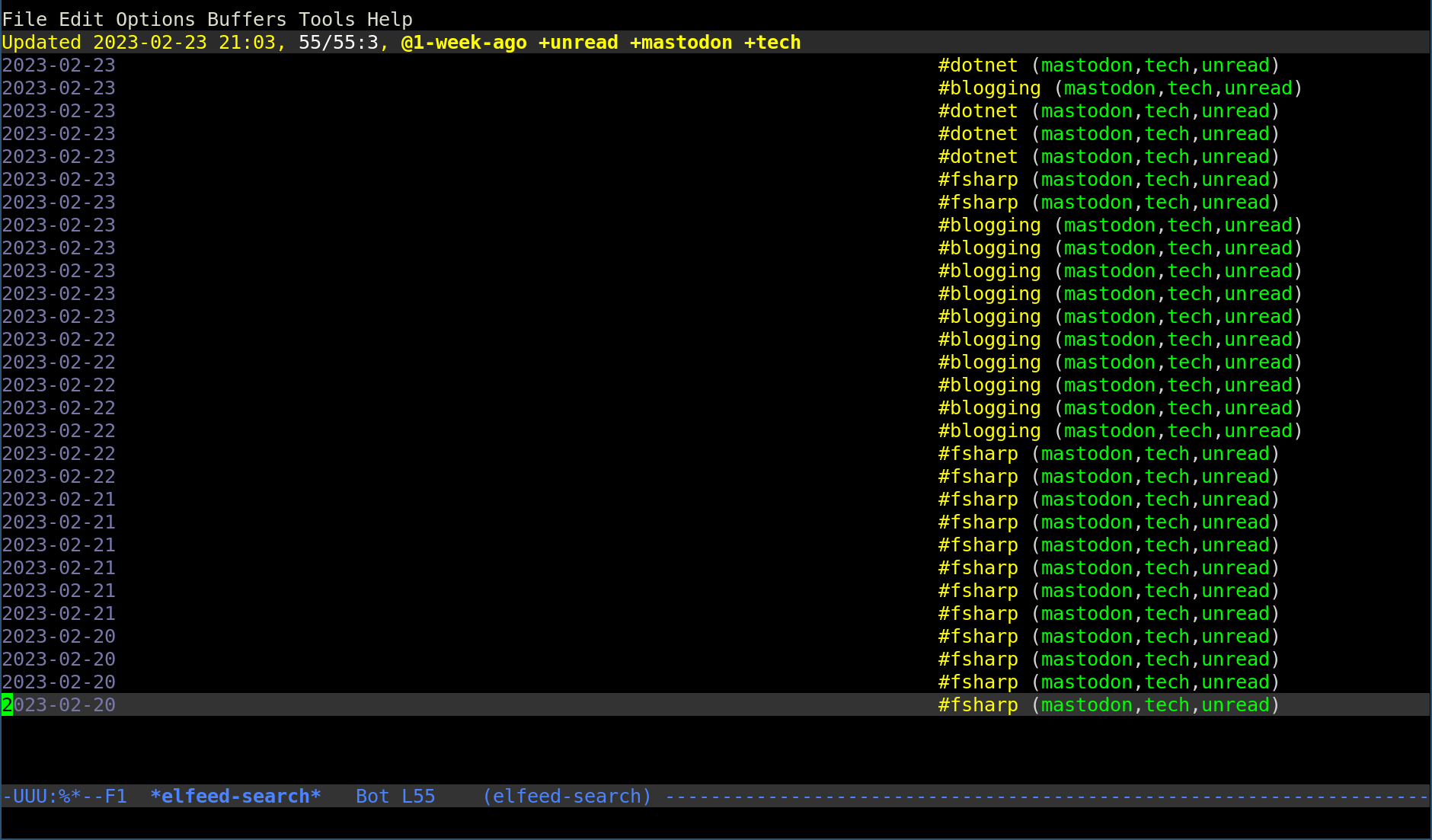1432x840 pixels.
Task: Click the -UUU:%*--F1 mode line flags
Action: pos(65,796)
